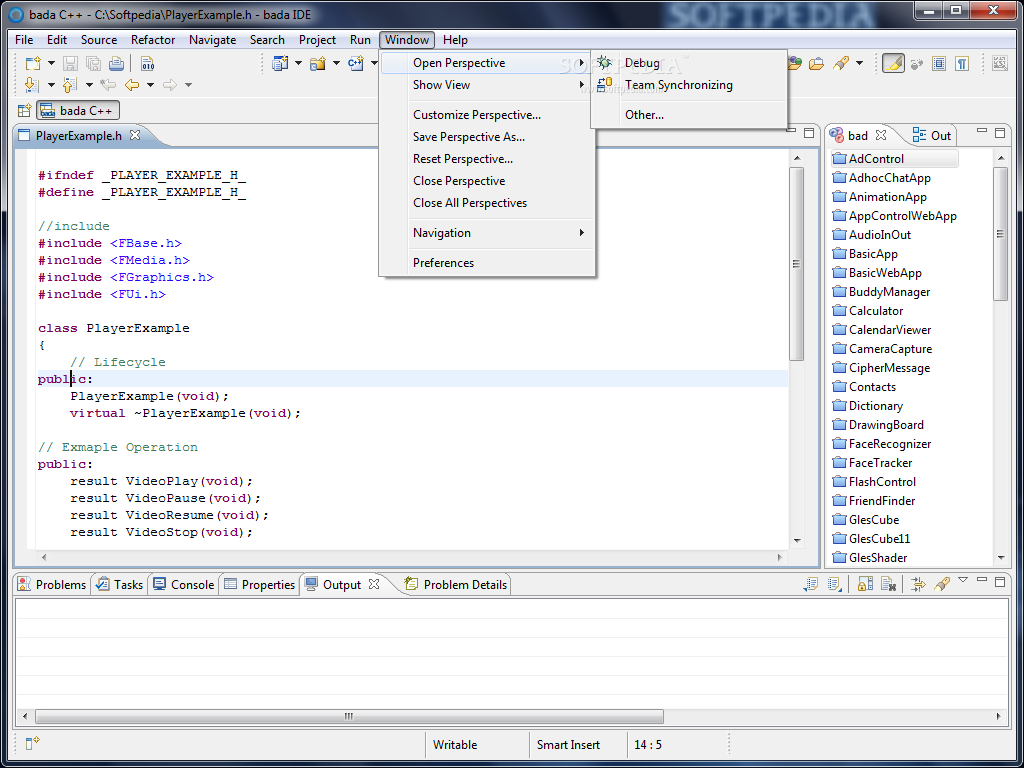This screenshot has width=1024, height=768.
Task: Toggle Mark Occurrences highlighter button
Action: [x=893, y=63]
